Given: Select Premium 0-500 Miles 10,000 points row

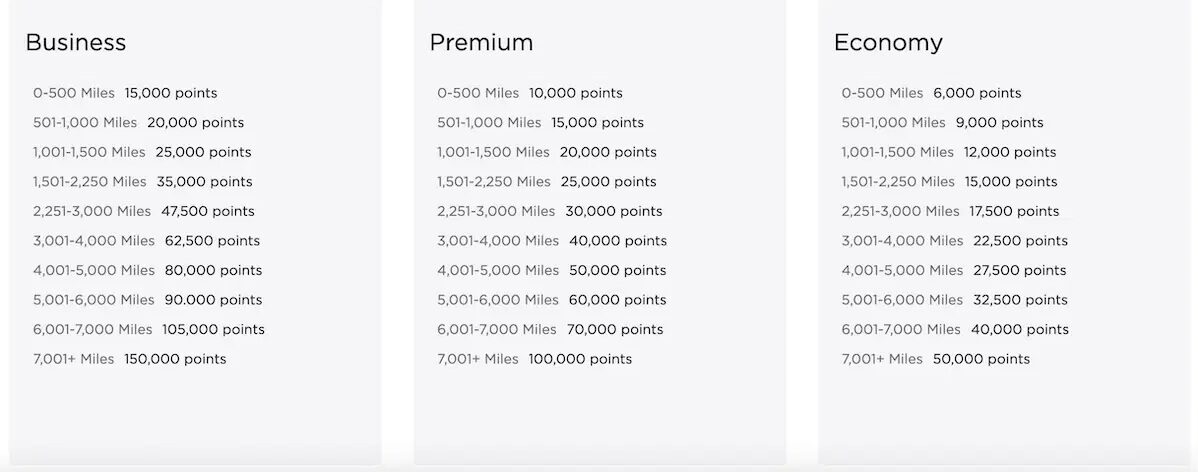Looking at the screenshot, I should (x=530, y=93).
